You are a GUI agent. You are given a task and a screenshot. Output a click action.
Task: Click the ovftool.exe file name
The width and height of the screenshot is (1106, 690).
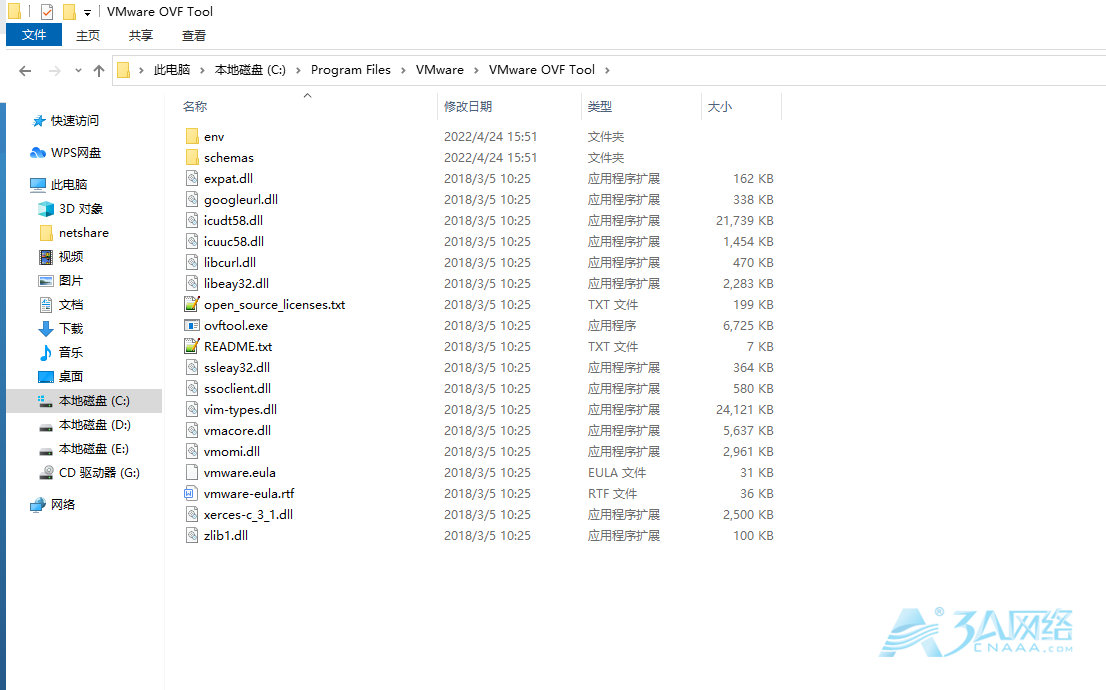pyautogui.click(x=236, y=325)
